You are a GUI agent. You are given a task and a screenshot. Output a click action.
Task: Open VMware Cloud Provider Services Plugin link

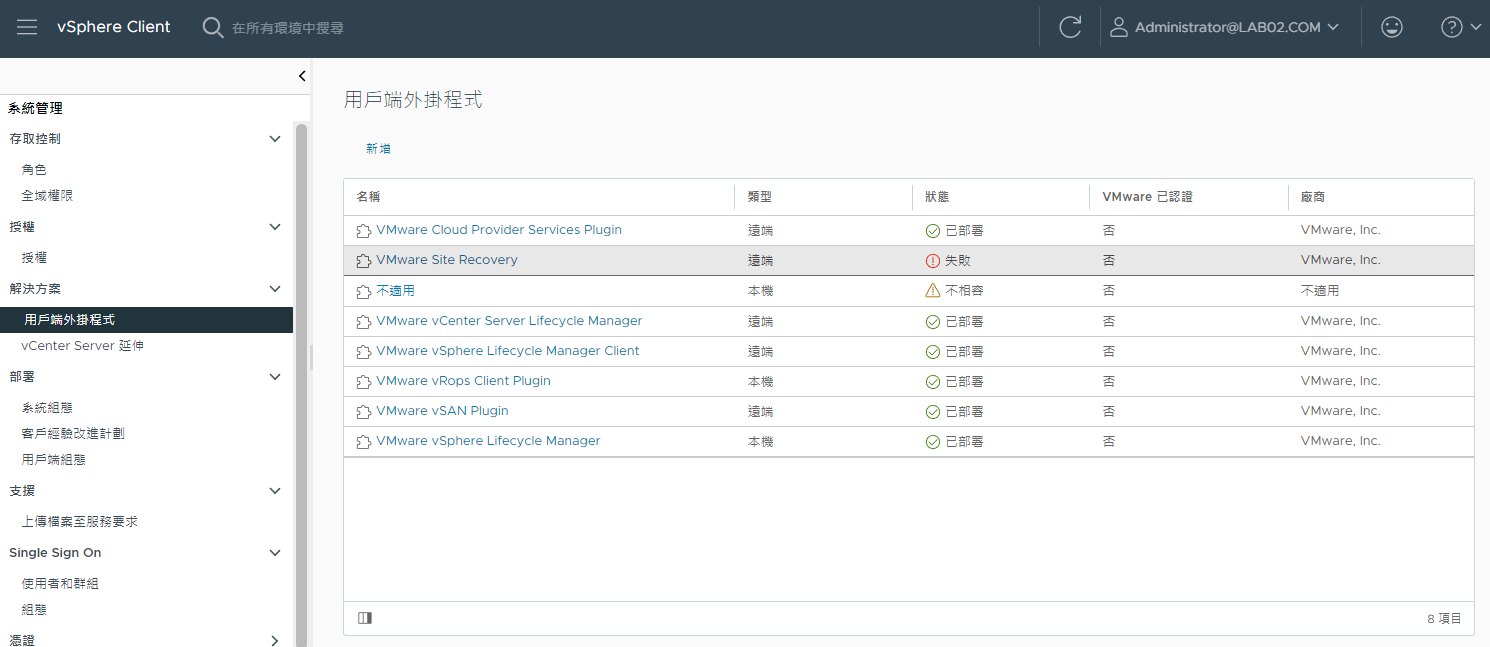pos(499,230)
